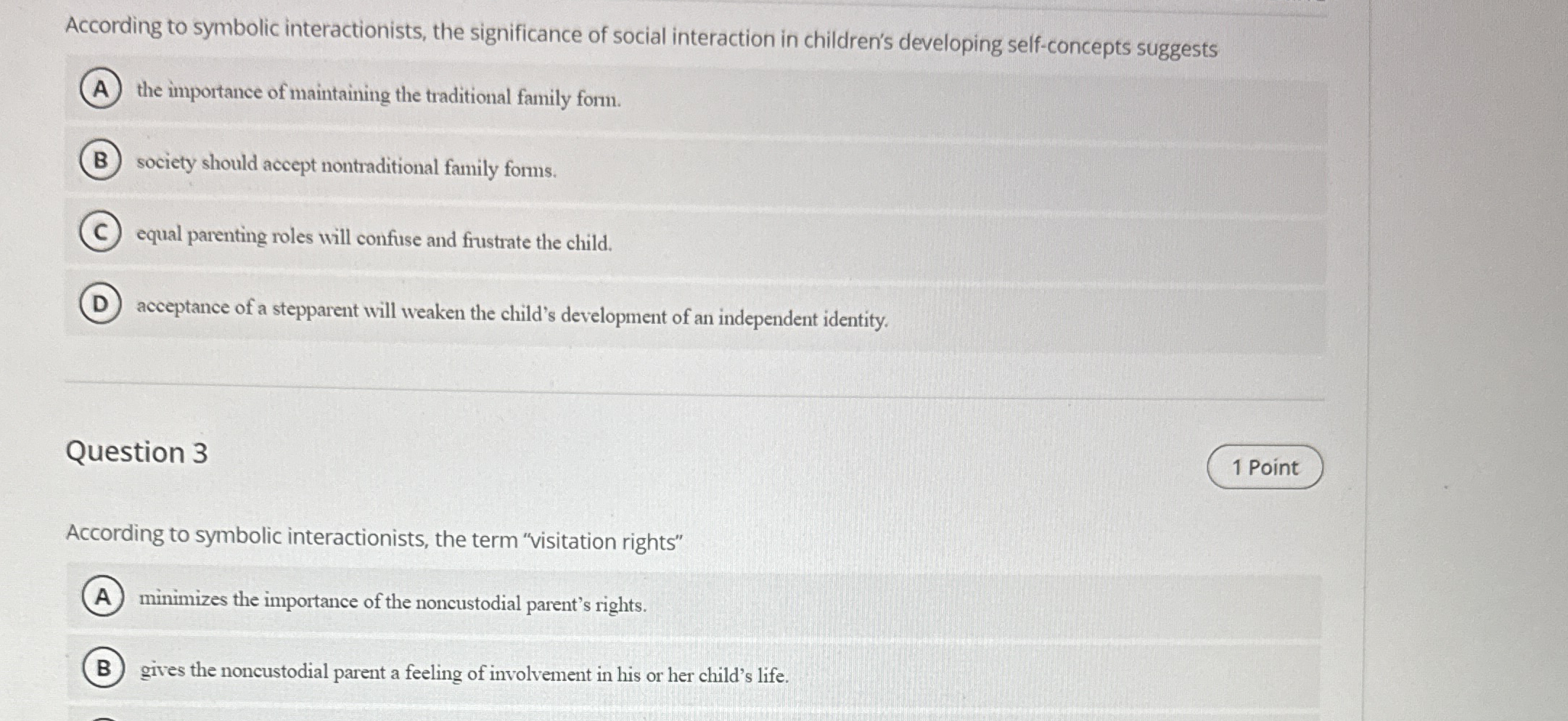1568x721 pixels.
Task: Select the visitation rights question text
Action: tap(374, 538)
